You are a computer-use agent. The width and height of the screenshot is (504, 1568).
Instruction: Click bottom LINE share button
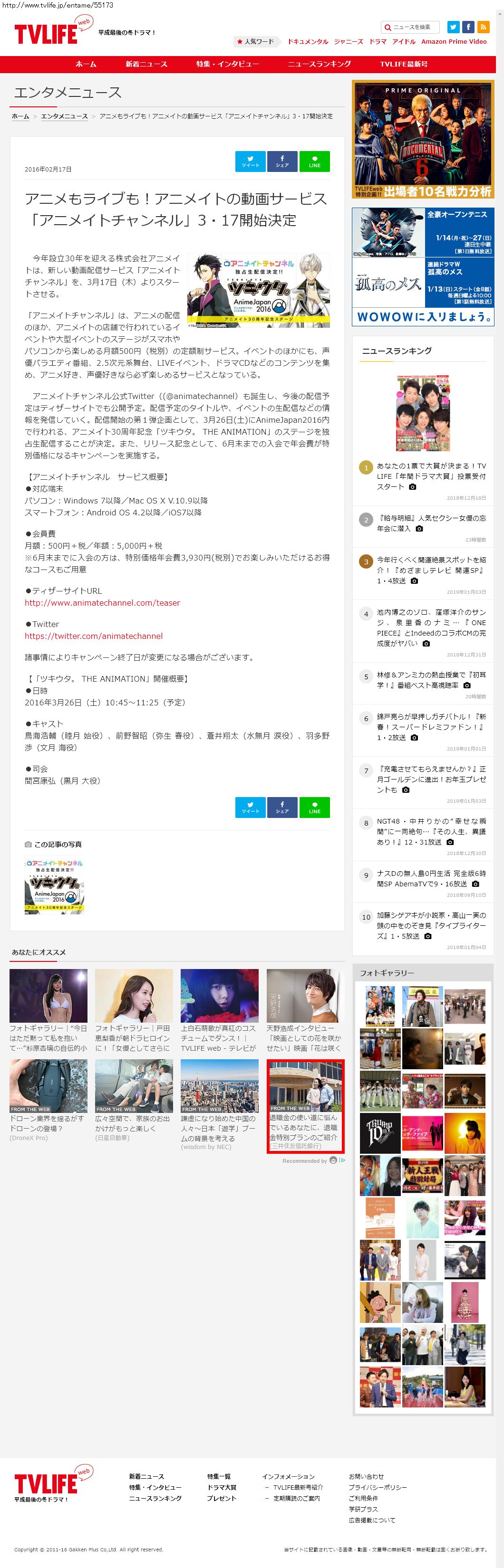click(314, 807)
